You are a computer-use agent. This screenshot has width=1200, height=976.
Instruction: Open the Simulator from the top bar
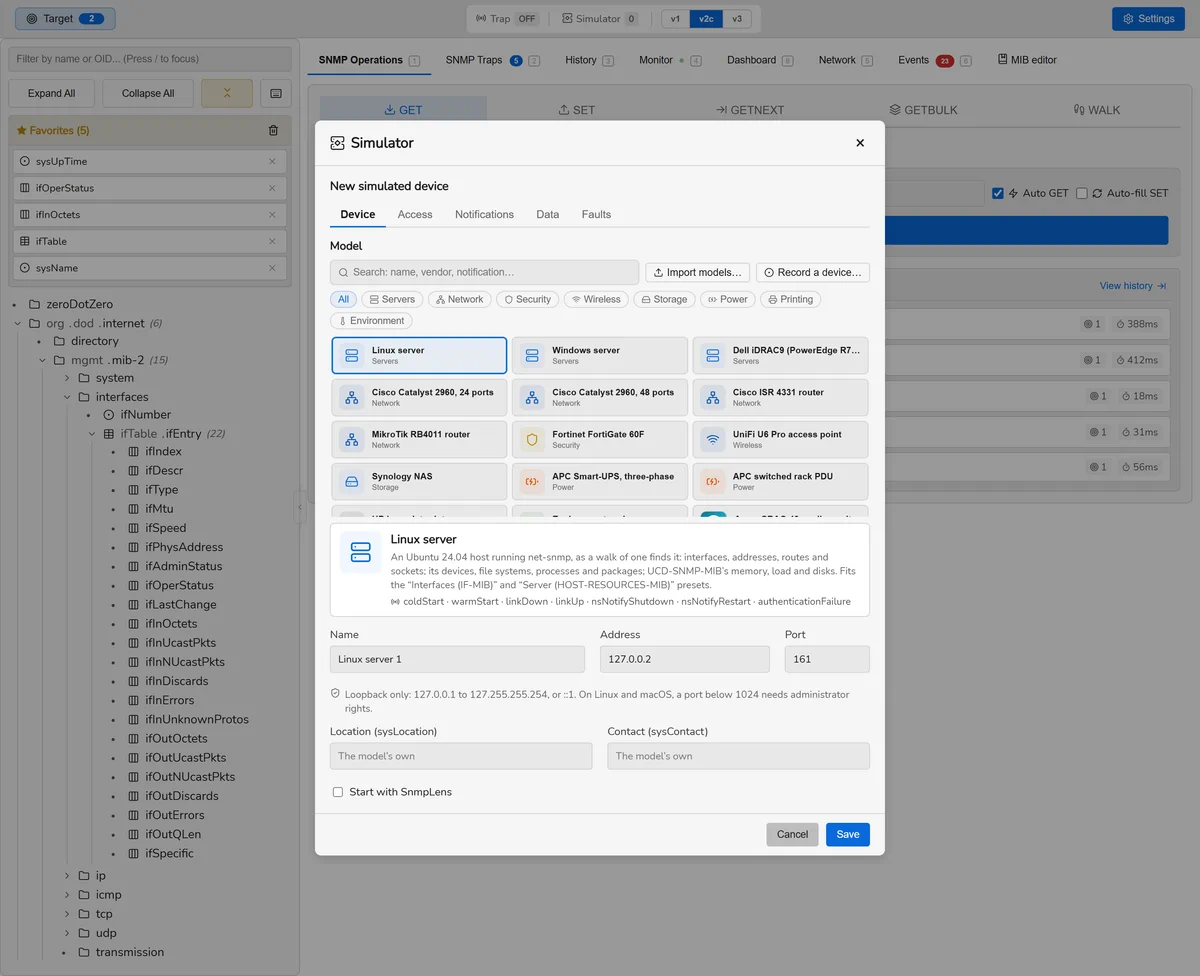[x=600, y=19]
